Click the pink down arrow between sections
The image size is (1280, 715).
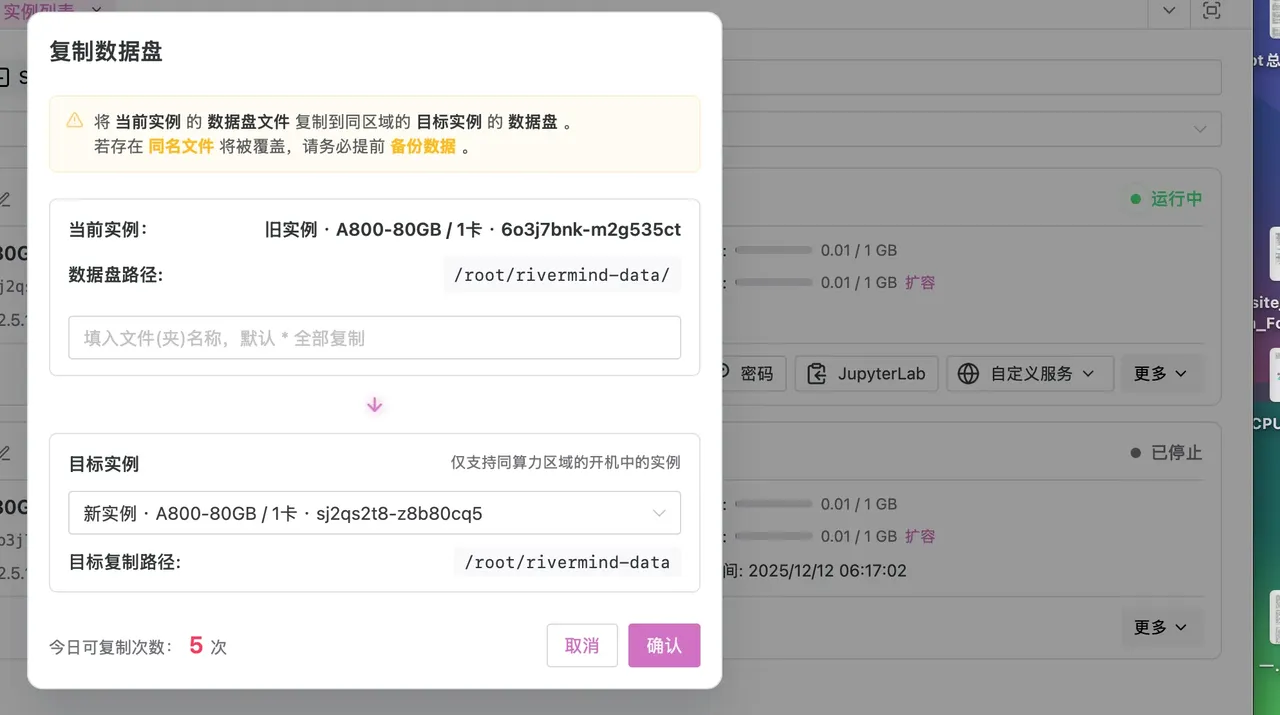pos(375,405)
